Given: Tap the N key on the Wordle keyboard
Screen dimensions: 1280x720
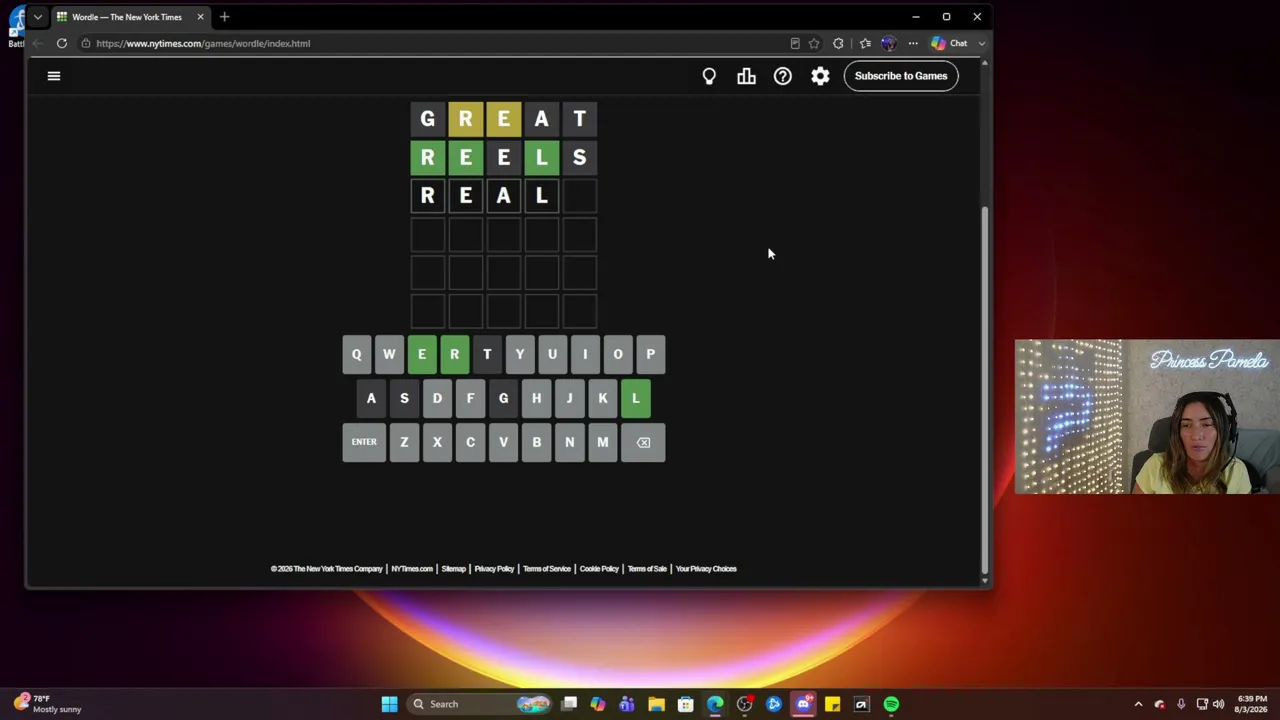Looking at the screenshot, I should point(570,442).
